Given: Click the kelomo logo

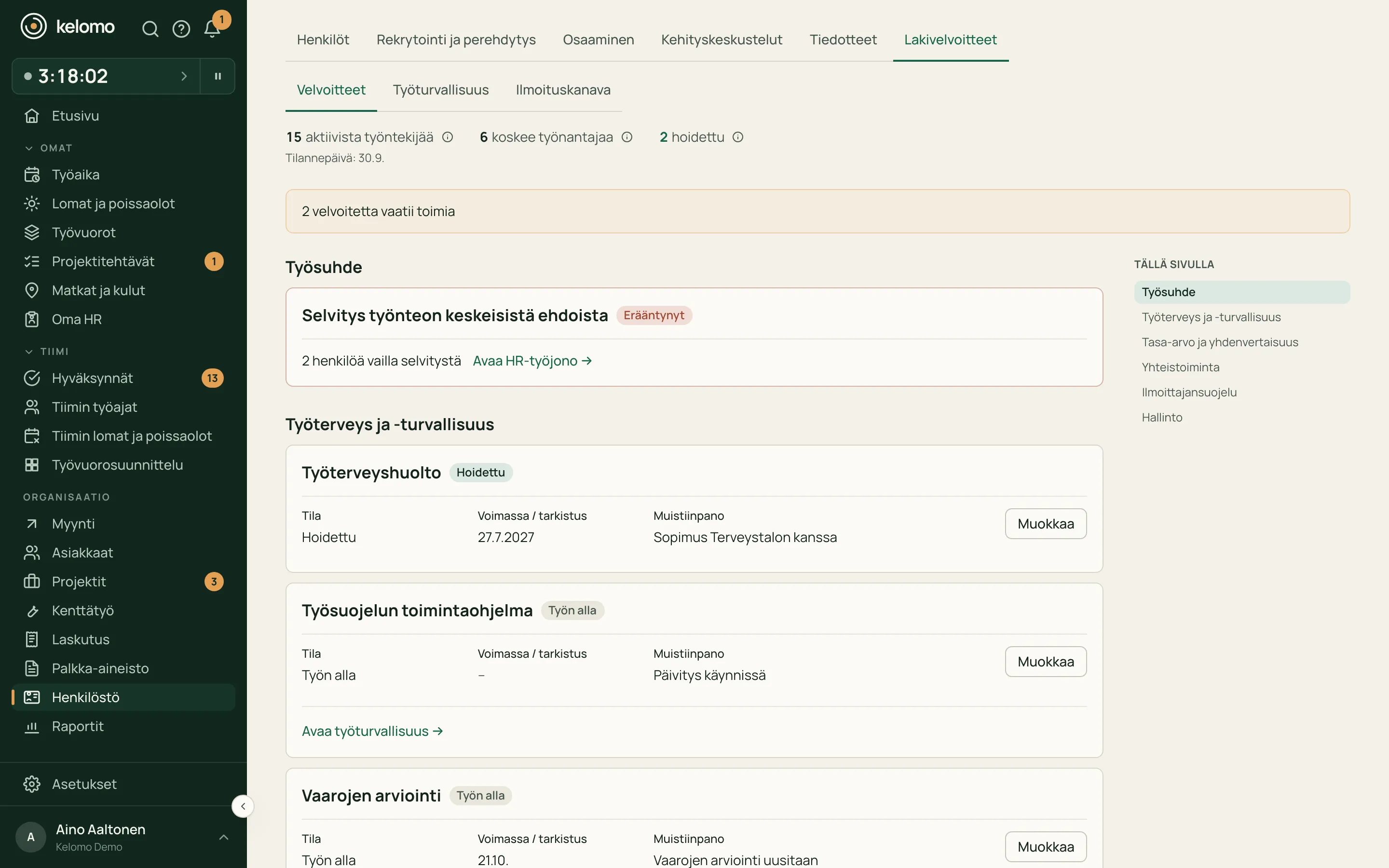Looking at the screenshot, I should click(x=68, y=27).
